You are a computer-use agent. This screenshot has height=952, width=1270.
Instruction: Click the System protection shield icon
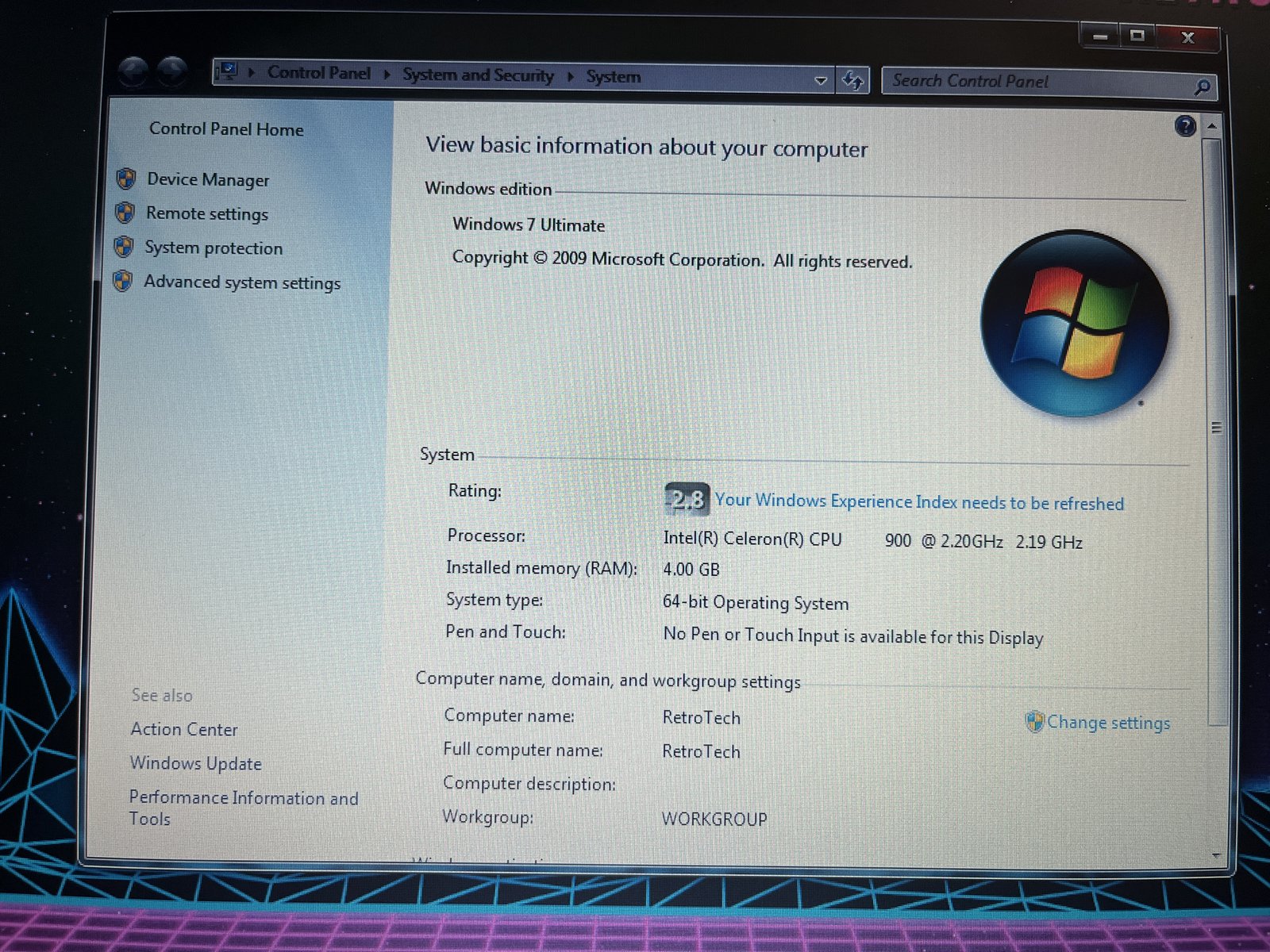[x=123, y=247]
